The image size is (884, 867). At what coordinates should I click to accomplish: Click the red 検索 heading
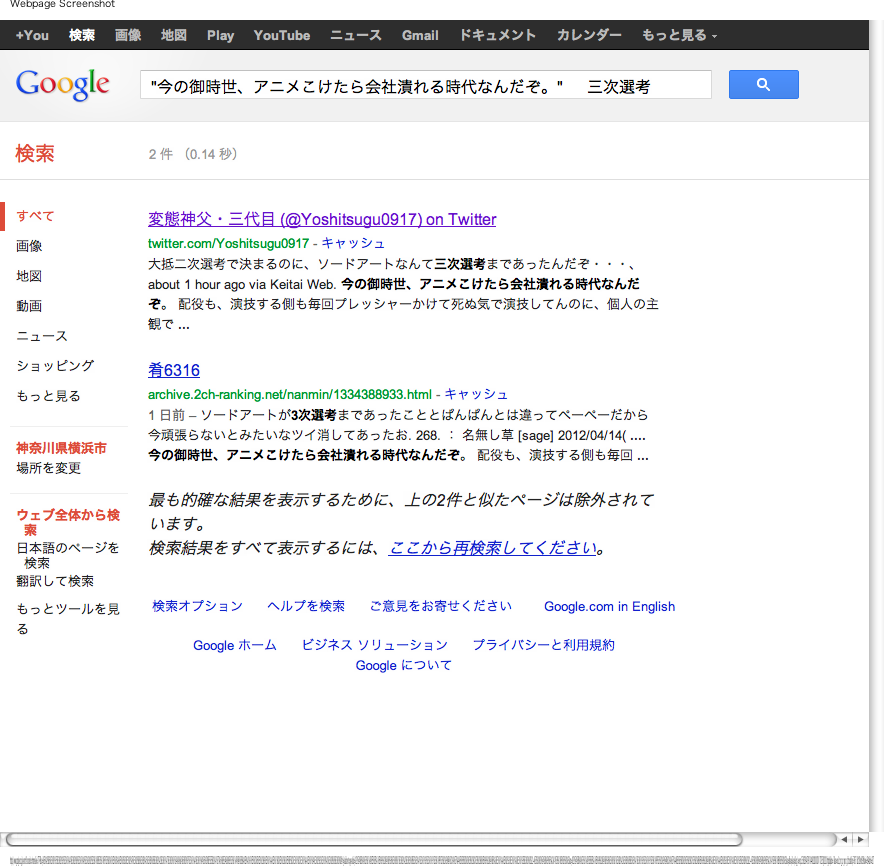point(35,154)
